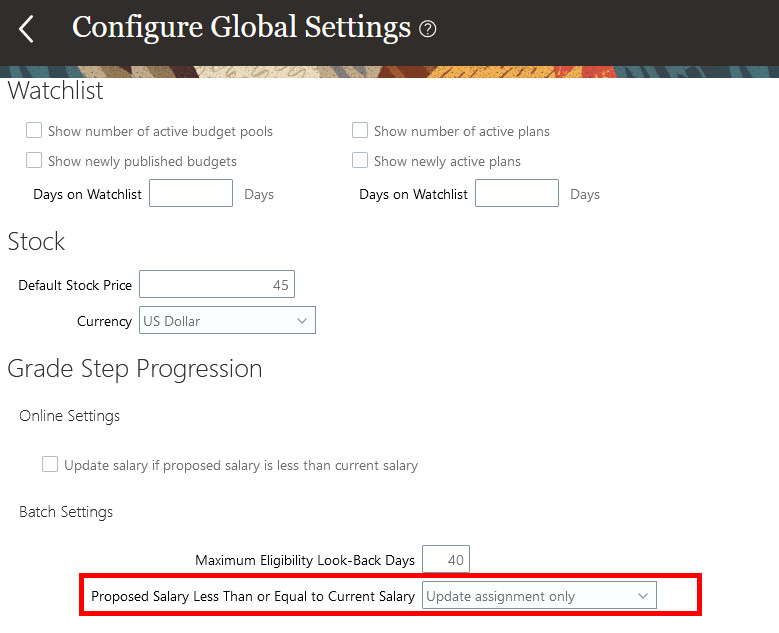Viewport: 779px width, 633px height.
Task: Toggle Show number of active plans
Action: coord(361,131)
